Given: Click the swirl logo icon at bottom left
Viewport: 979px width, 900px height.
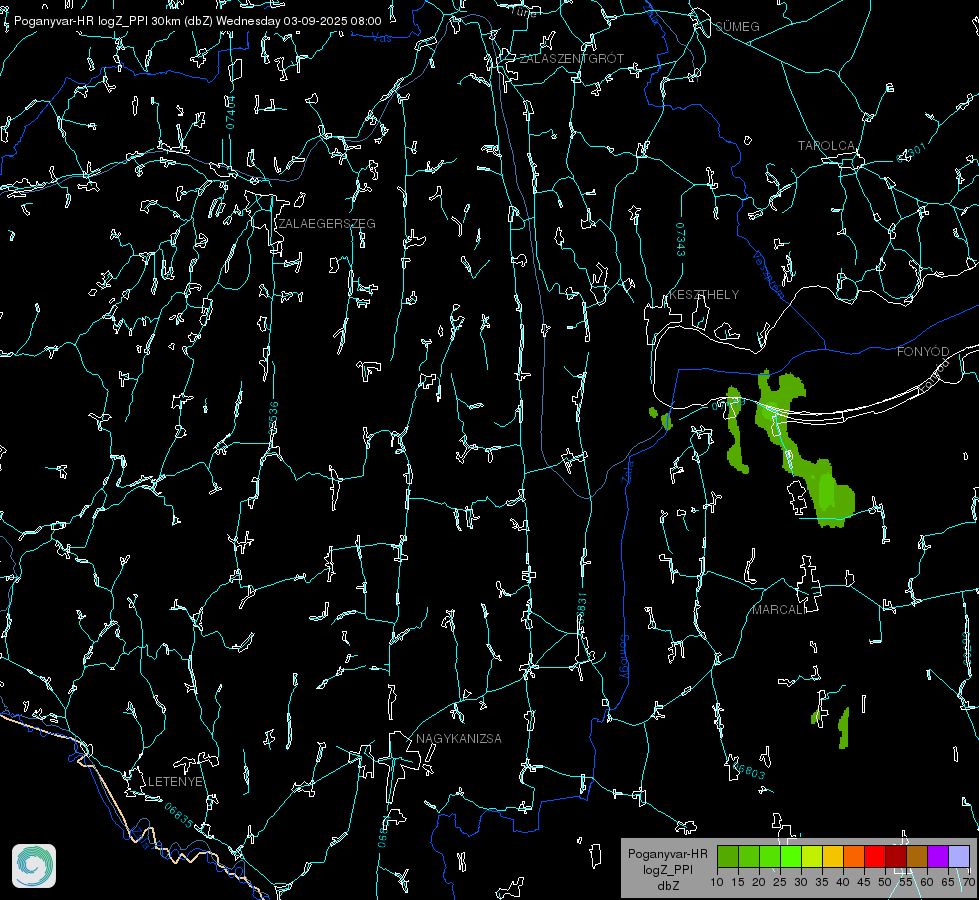Looking at the screenshot, I should click(34, 866).
